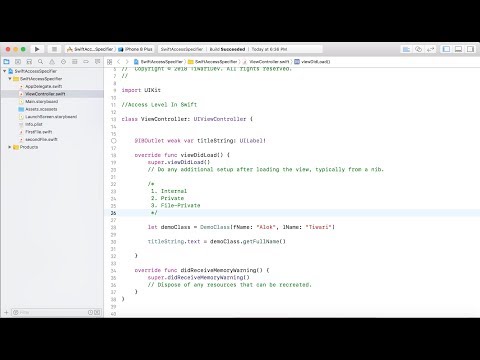Toggle the Navigator pane visibility
This screenshot has width=480, height=360.
446,49
